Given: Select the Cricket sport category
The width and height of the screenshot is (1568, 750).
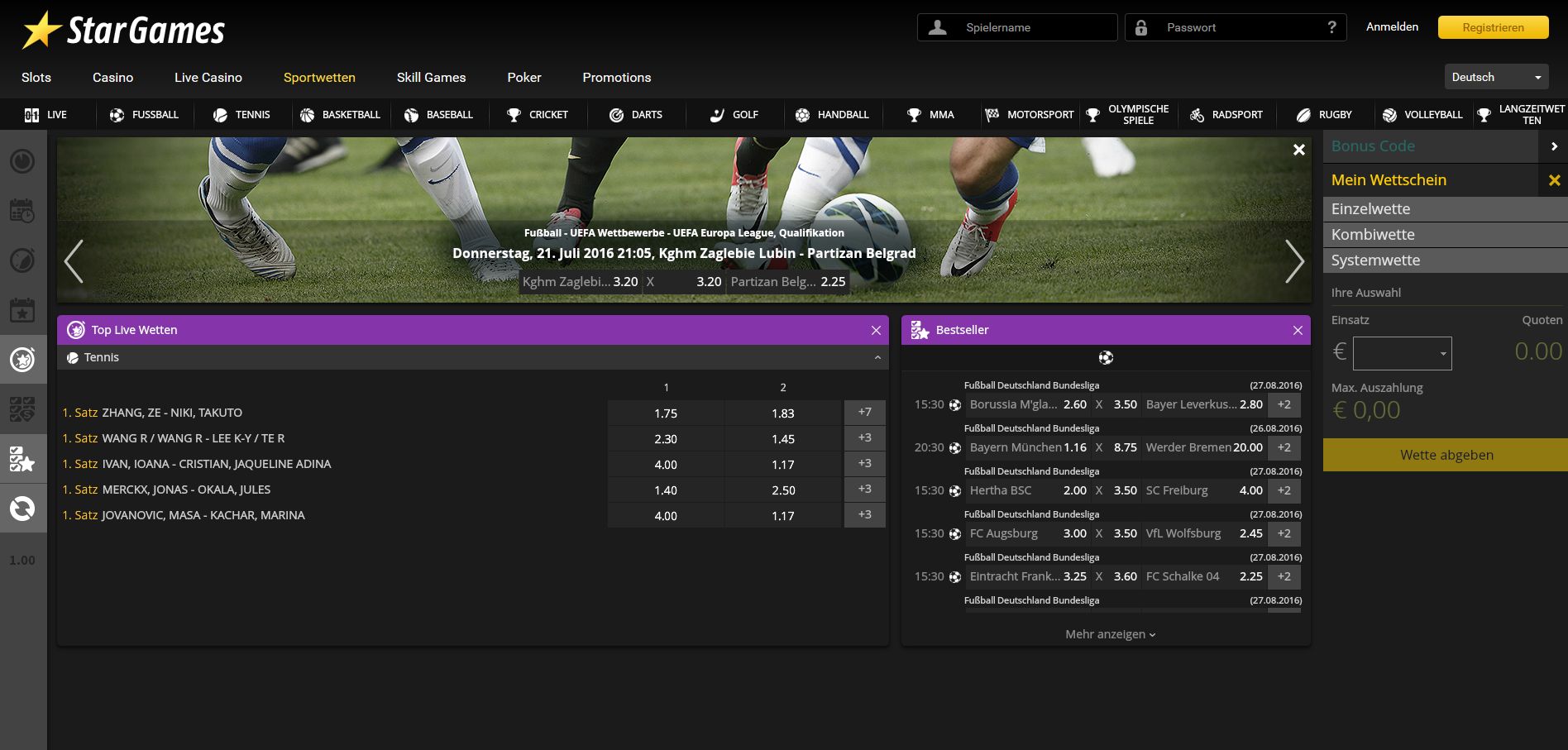Looking at the screenshot, I should pos(537,115).
